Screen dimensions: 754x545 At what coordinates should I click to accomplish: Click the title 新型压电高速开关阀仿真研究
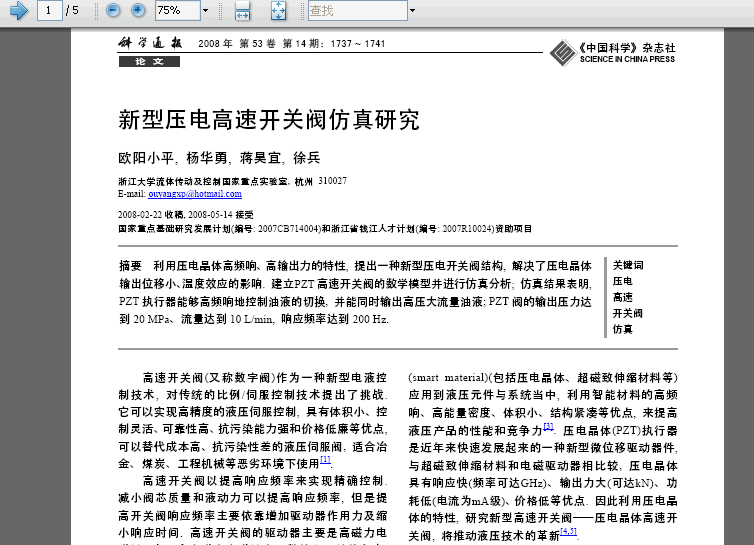coord(269,120)
